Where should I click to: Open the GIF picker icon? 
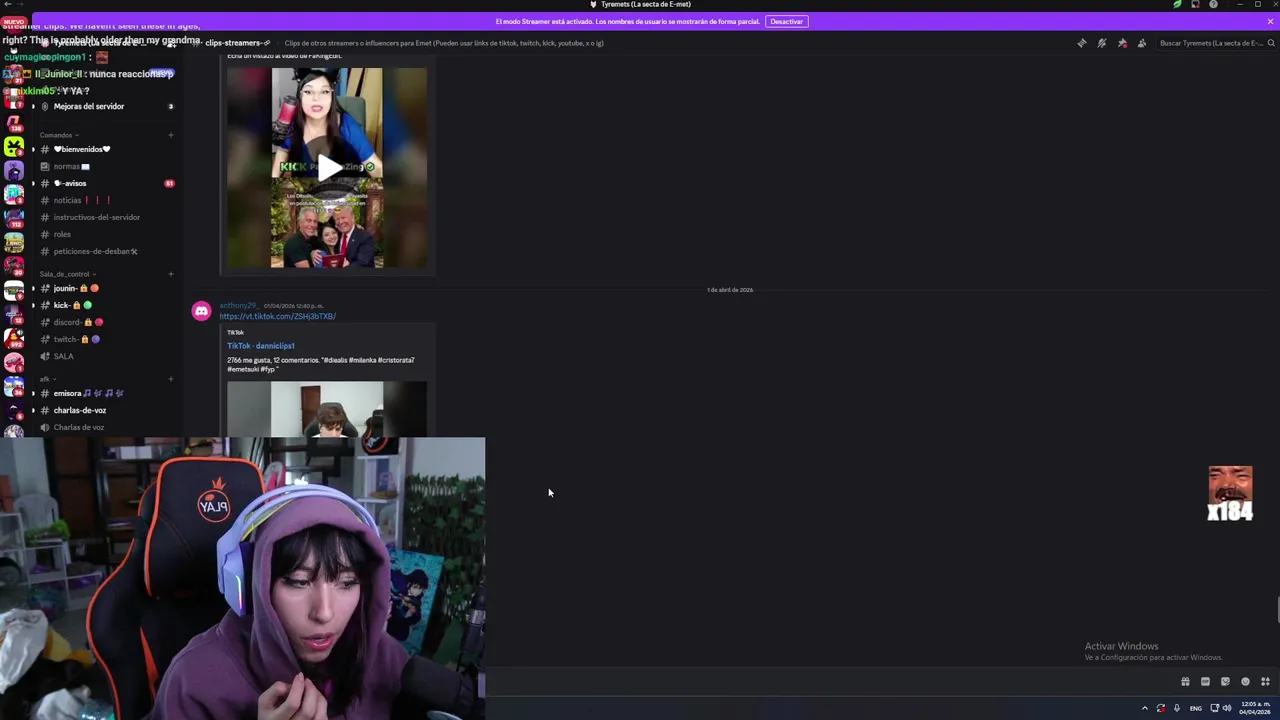(1205, 682)
